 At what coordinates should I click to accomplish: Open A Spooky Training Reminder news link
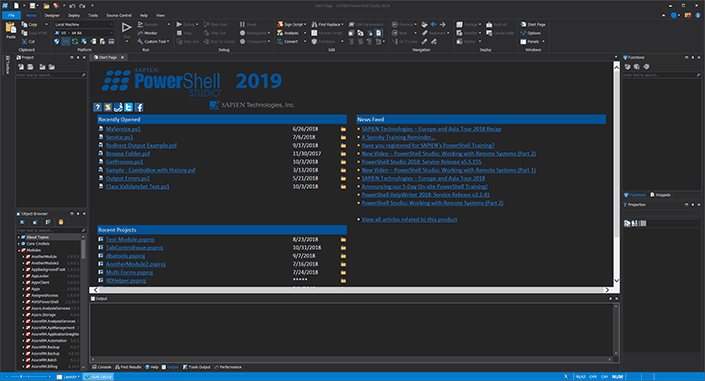398,137
